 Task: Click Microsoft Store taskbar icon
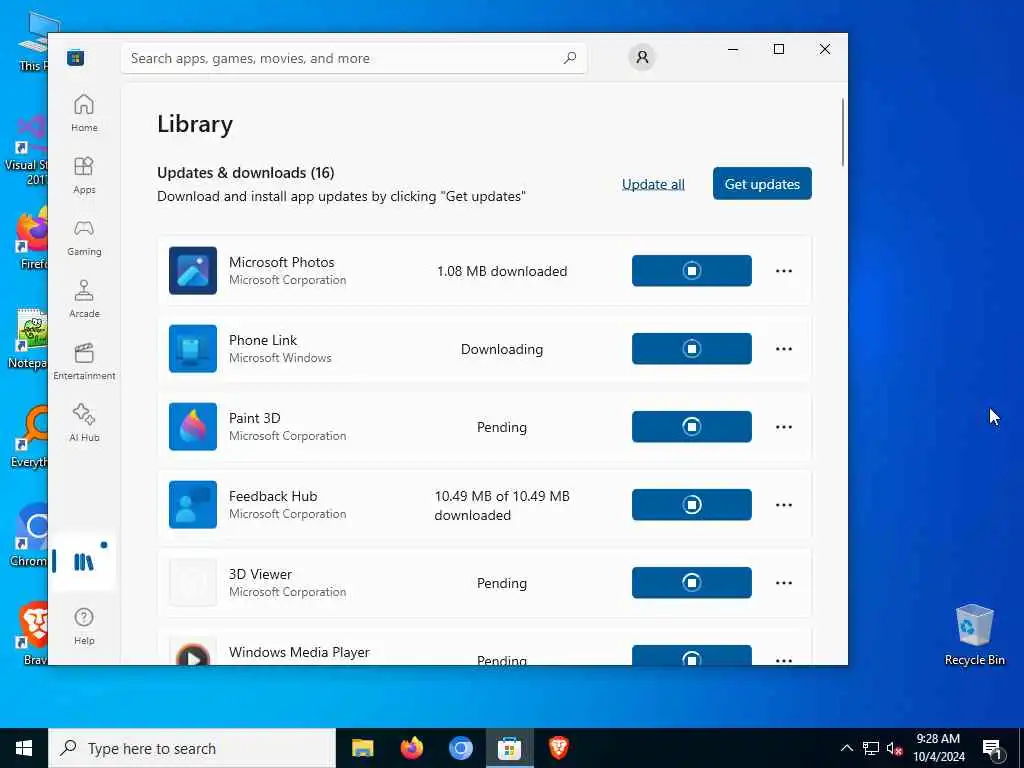(509, 748)
